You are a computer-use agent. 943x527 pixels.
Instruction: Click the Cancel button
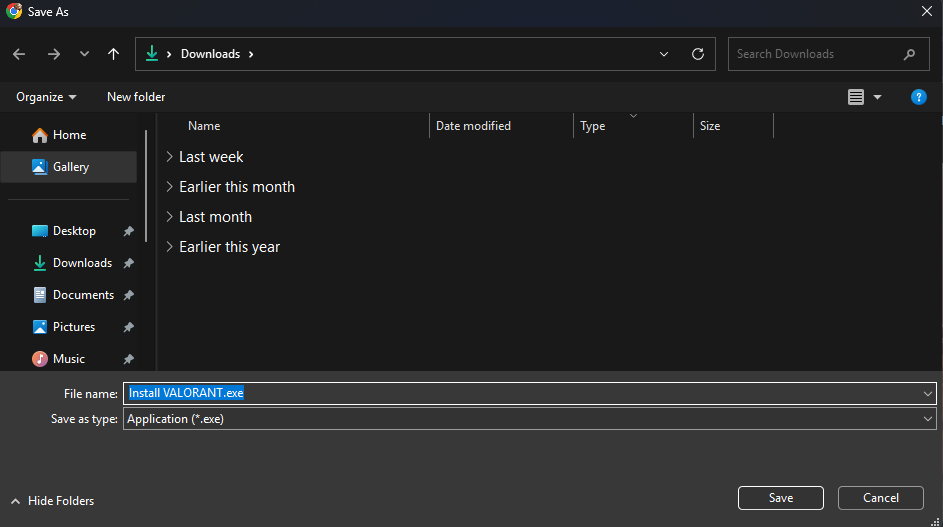pos(880,498)
